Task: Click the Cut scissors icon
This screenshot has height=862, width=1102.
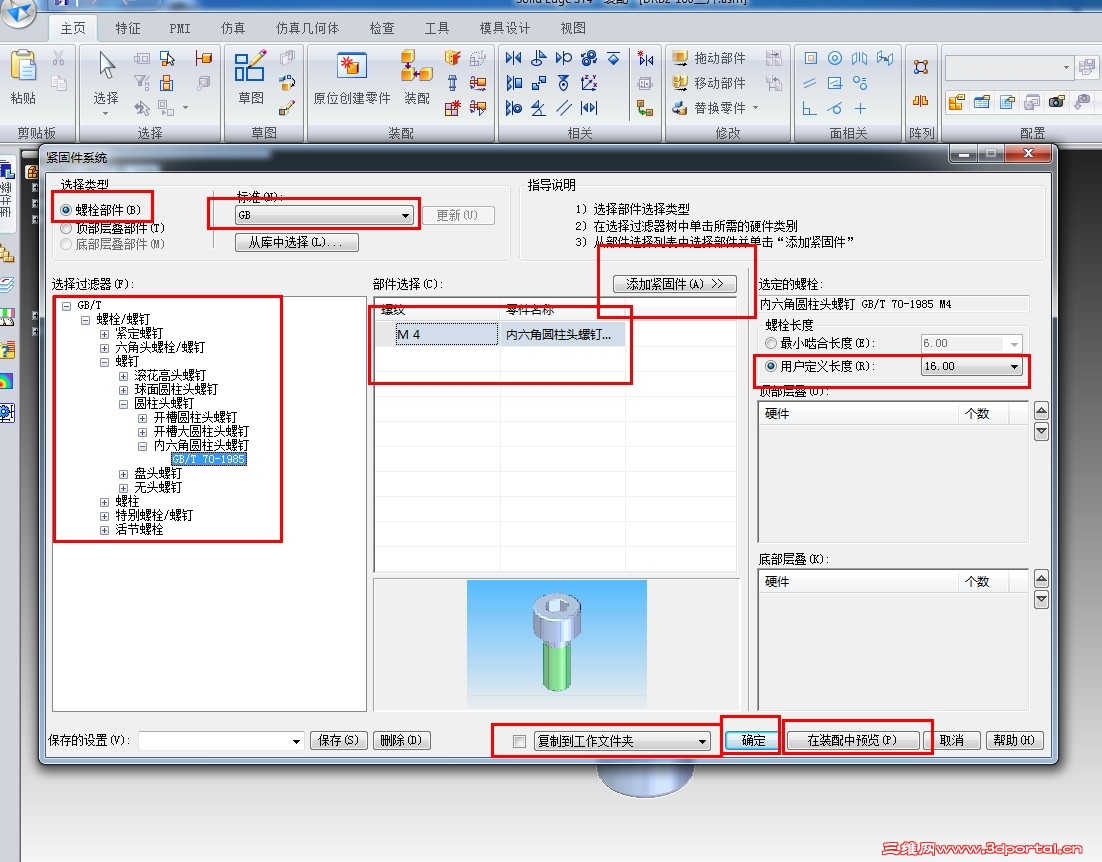Action: [x=59, y=58]
